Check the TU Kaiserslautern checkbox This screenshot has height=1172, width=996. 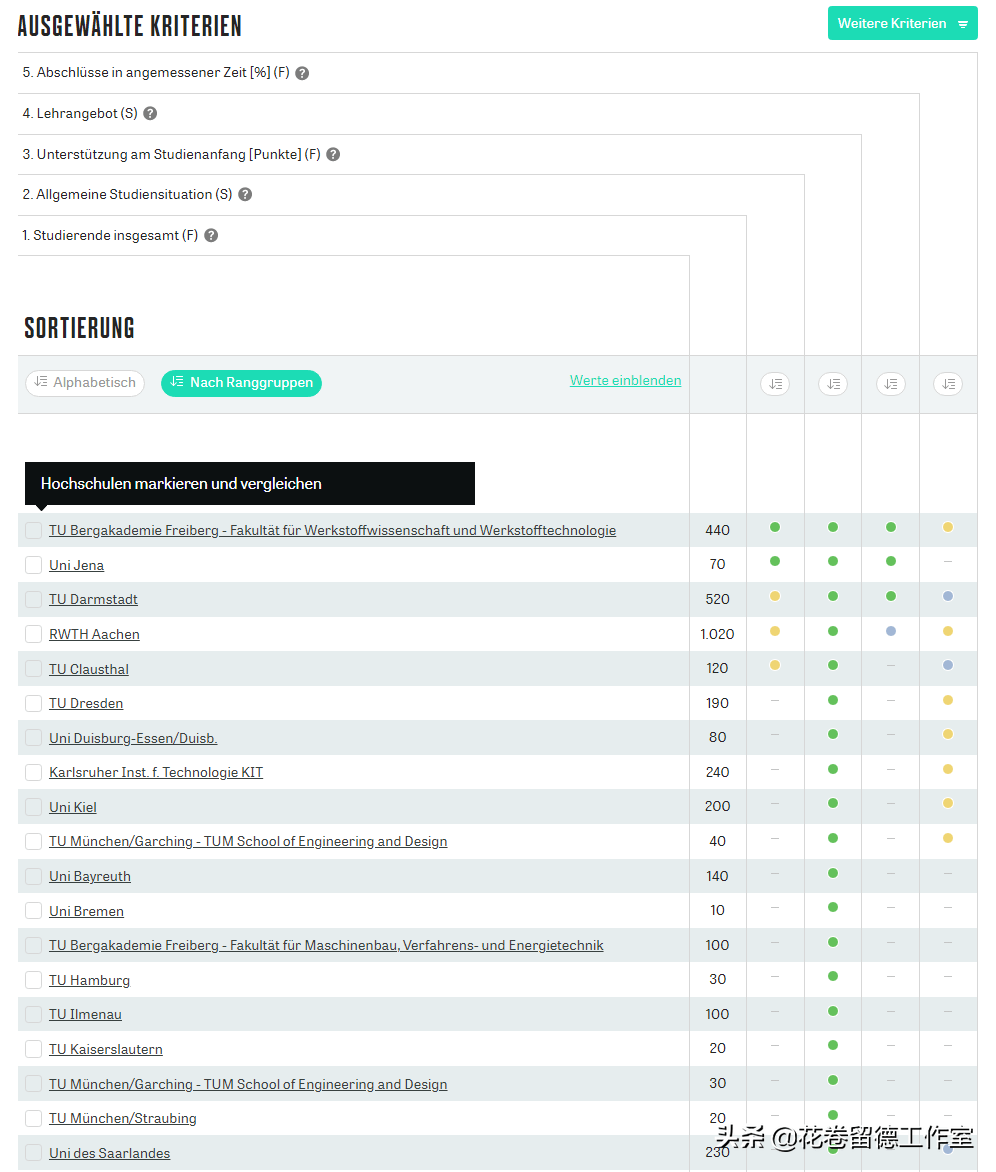34,1049
